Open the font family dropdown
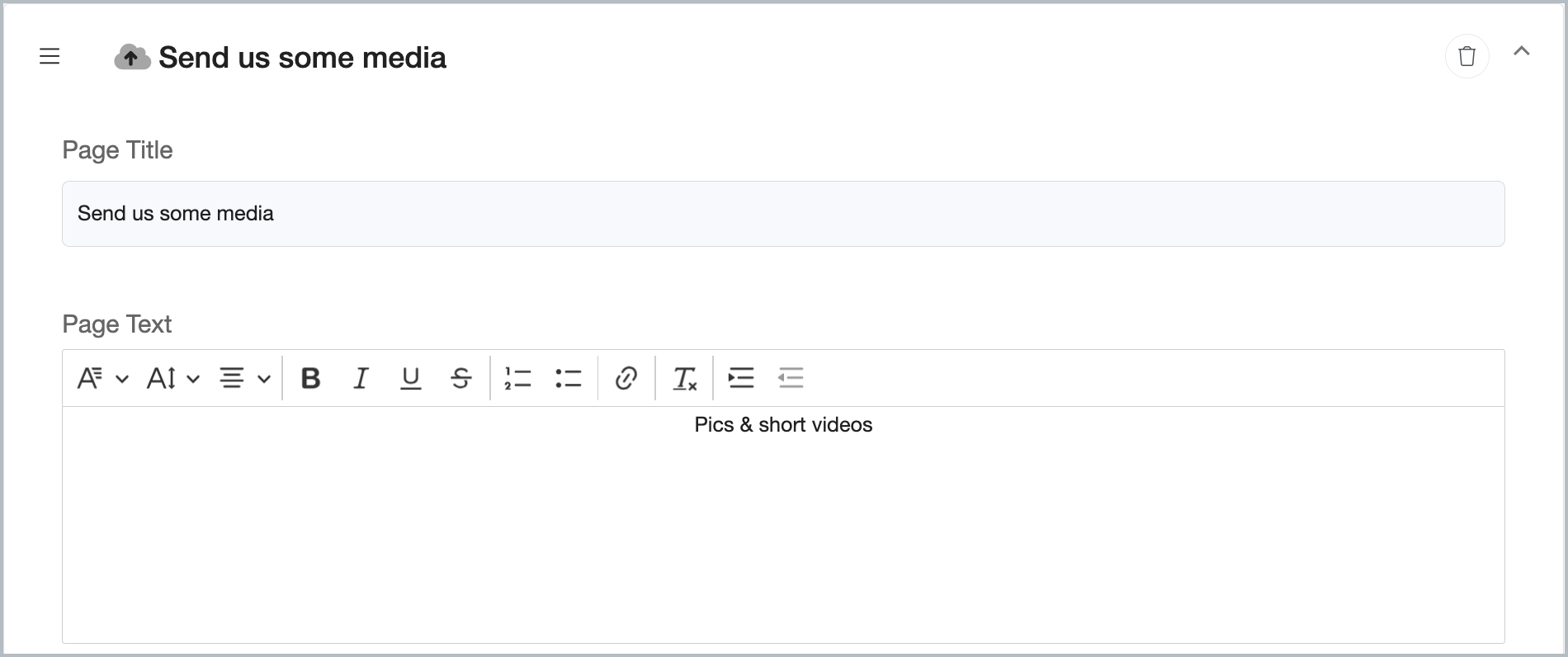The image size is (1568, 657). pyautogui.click(x=102, y=379)
